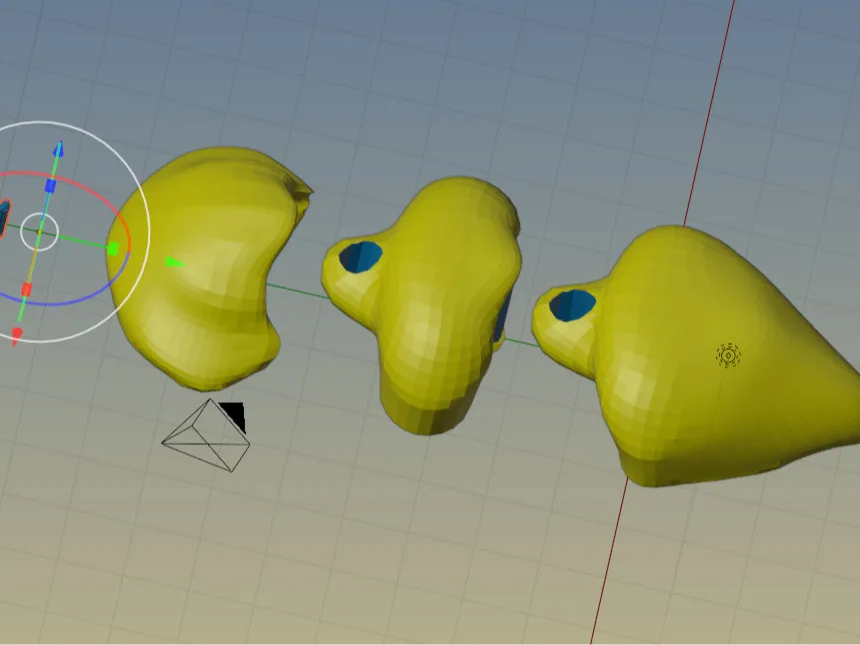
Task: Click the blue opening on the right mesh
Action: coord(572,304)
